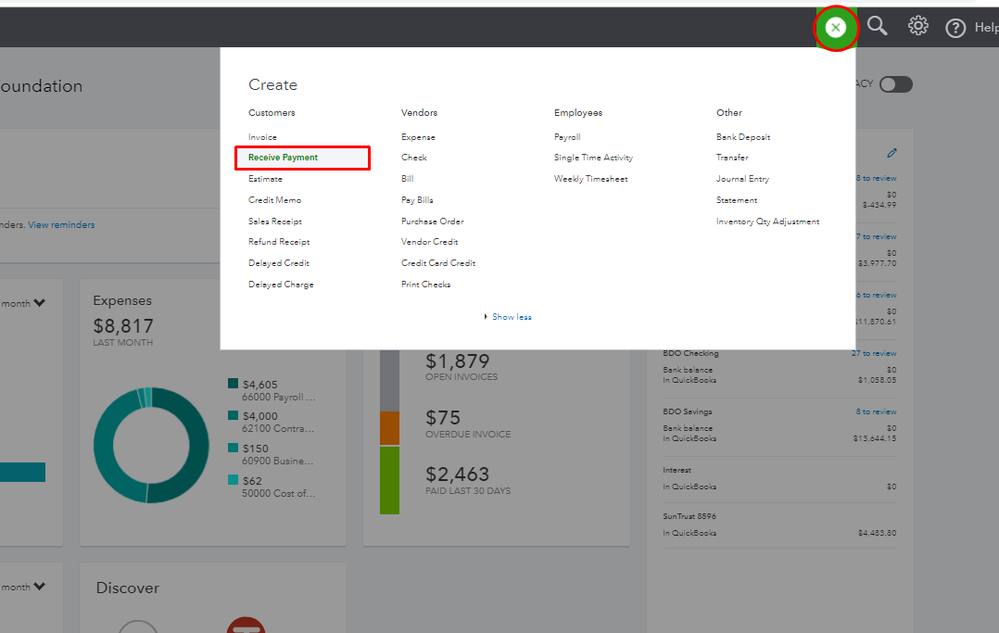This screenshot has height=633, width=999.
Task: Click the SunTrust 8596 account row
Action: point(779,525)
